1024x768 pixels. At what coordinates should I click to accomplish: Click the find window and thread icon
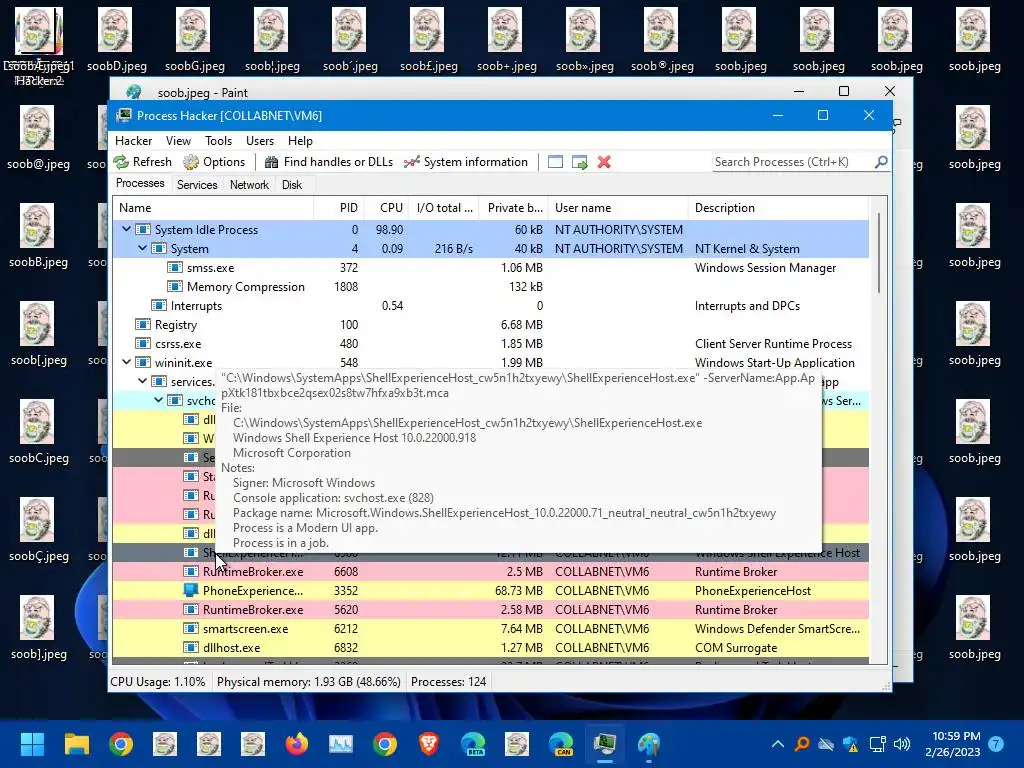579,162
